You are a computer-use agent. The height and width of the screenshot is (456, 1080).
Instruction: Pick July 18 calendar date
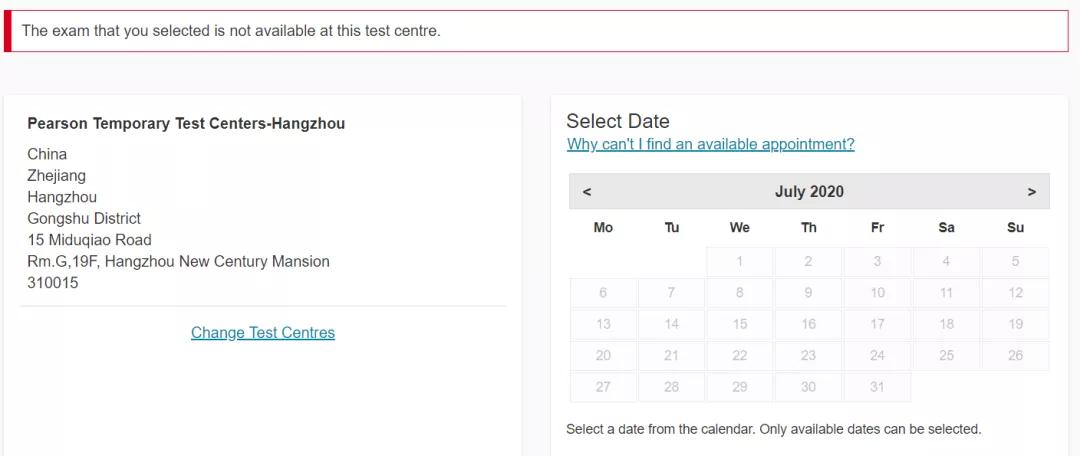[x=946, y=324]
